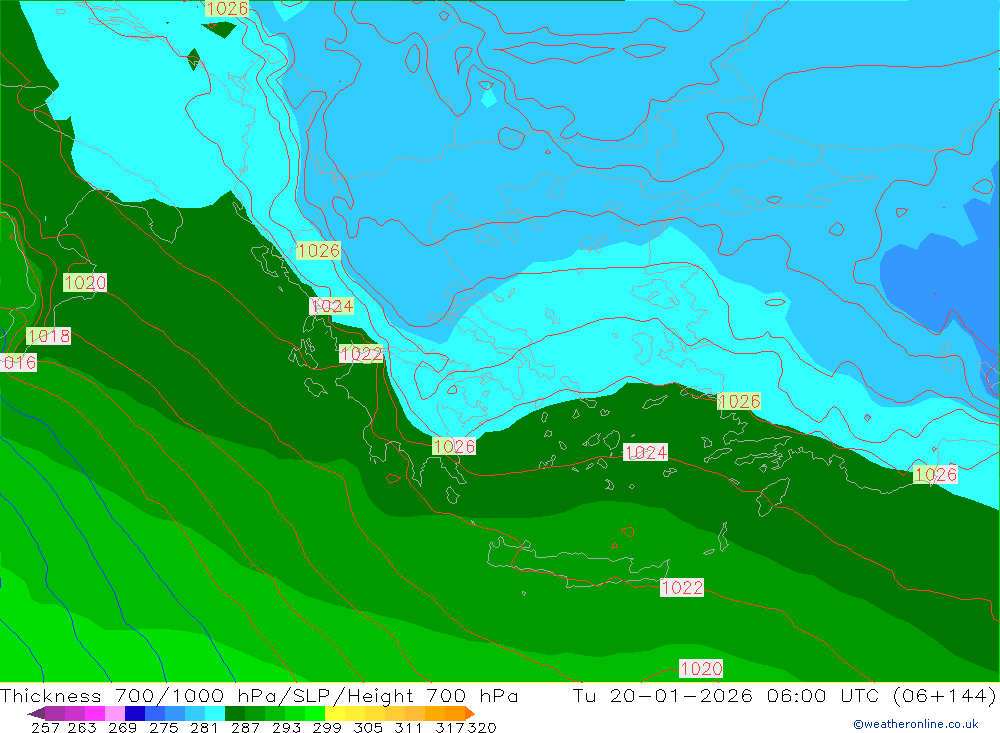Pick the darkest green legend swatch above 287

[235, 713]
